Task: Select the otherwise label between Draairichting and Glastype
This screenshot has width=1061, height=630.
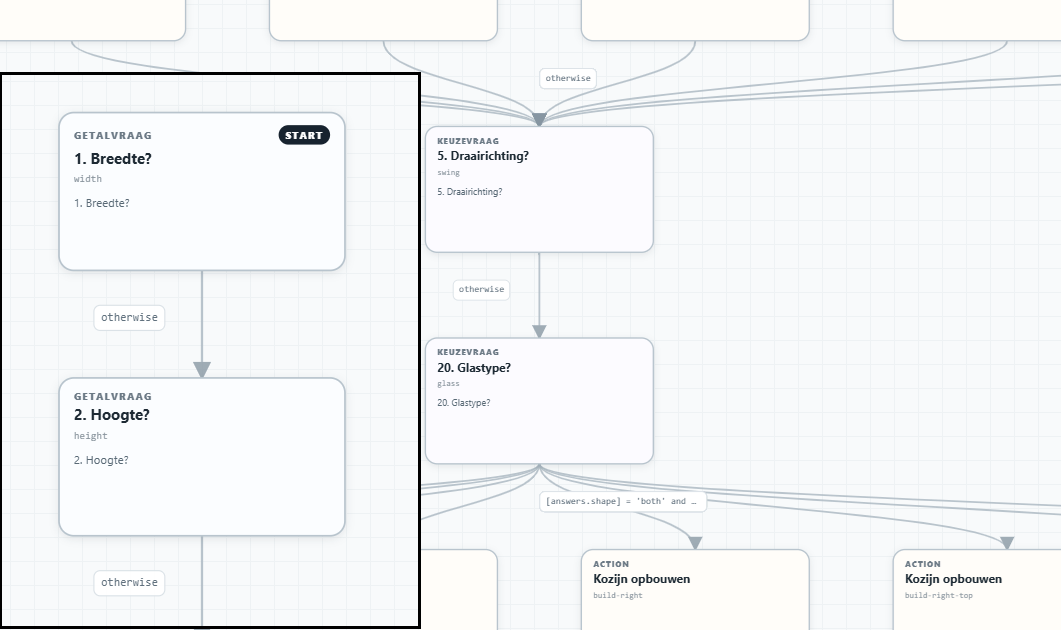Action: (481, 290)
